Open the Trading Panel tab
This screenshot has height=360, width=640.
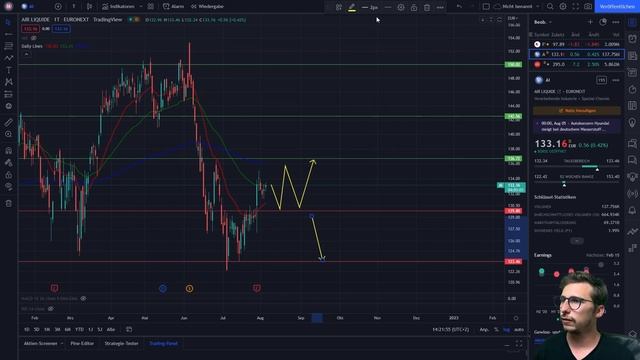point(163,343)
